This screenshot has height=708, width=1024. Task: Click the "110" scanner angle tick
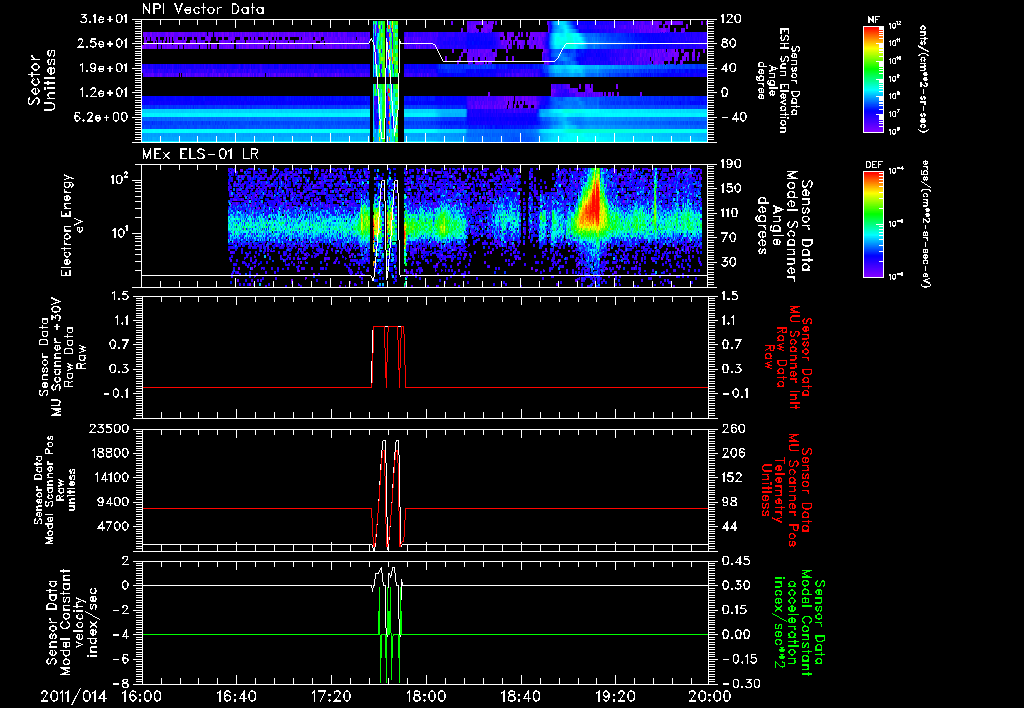coord(731,213)
